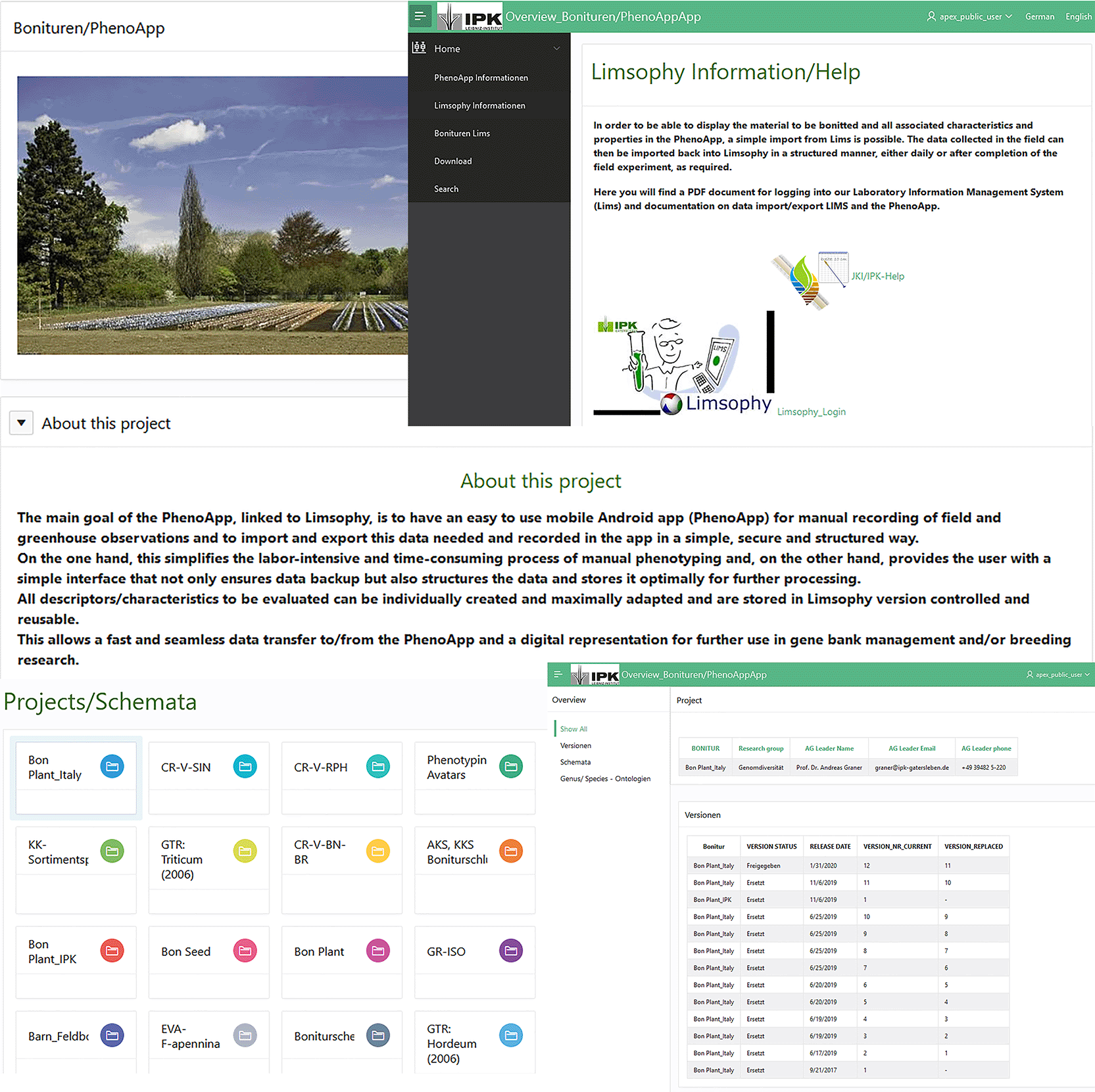This screenshot has height=1092, width=1095.
Task: Click the Download sidebar entry
Action: pyautogui.click(x=452, y=161)
